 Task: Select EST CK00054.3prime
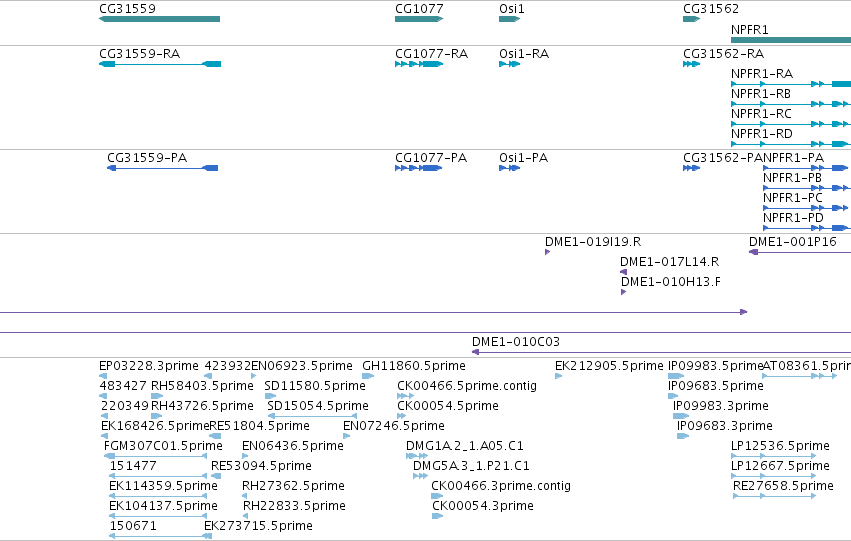438,517
